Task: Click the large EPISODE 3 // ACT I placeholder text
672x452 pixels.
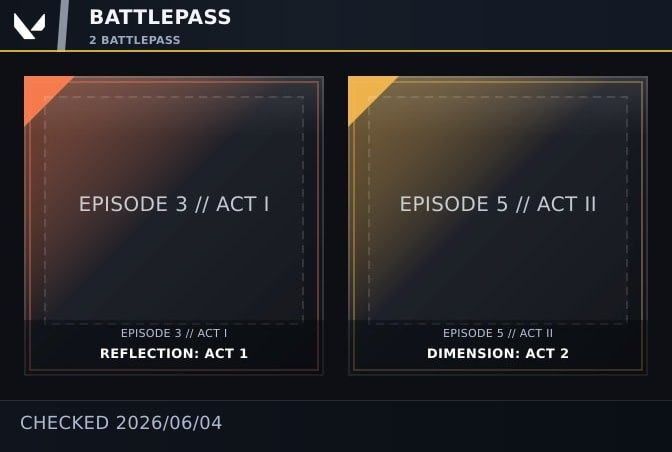Action: pos(174,204)
